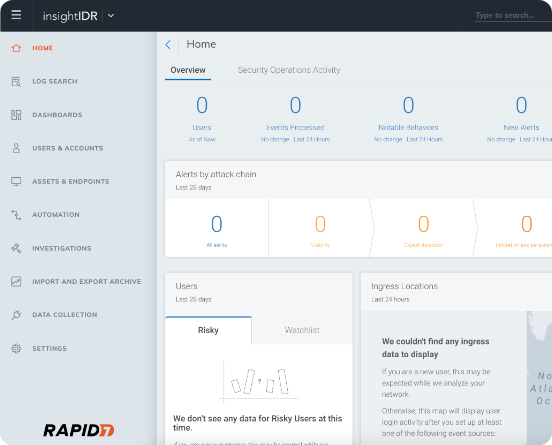Open DATA COLLECTION sidebar label
The image size is (552, 445).
(65, 315)
